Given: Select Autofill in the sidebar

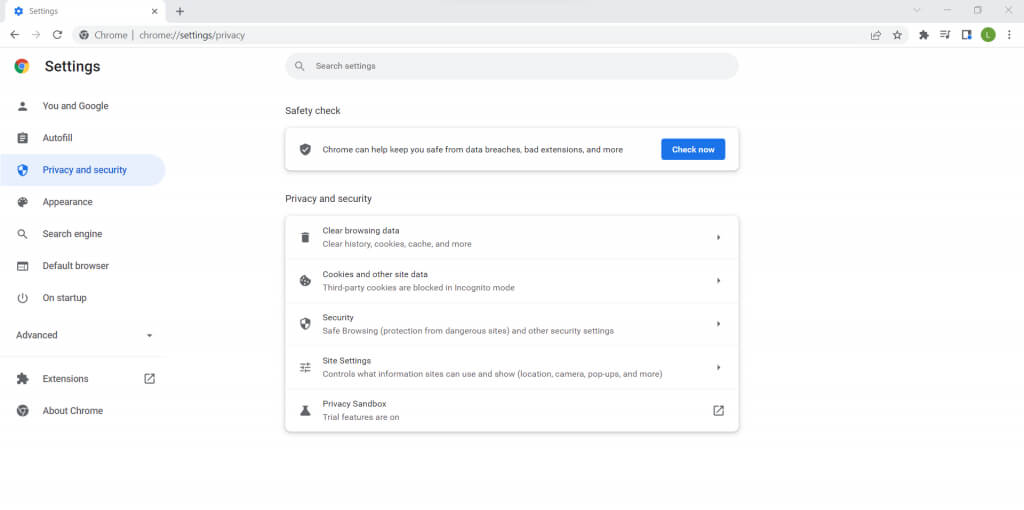Looking at the screenshot, I should point(57,138).
